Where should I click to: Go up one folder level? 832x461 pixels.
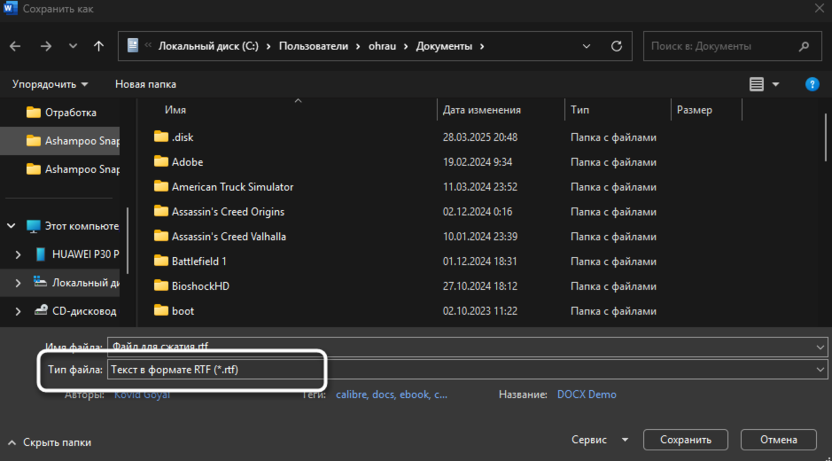pos(98,46)
